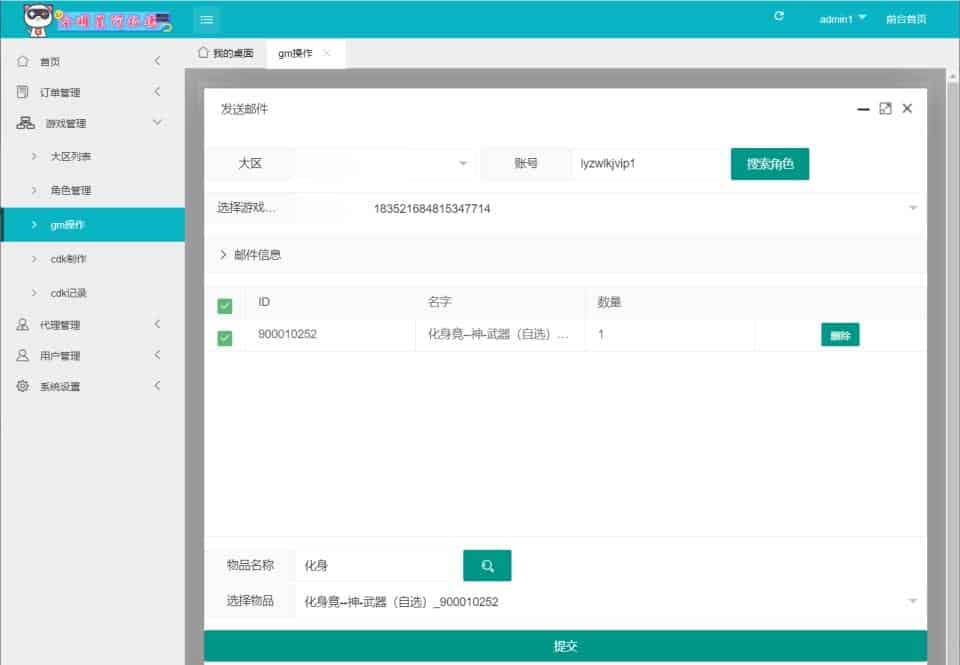
Task: Click the agent management person icon
Action: pyautogui.click(x=23, y=325)
